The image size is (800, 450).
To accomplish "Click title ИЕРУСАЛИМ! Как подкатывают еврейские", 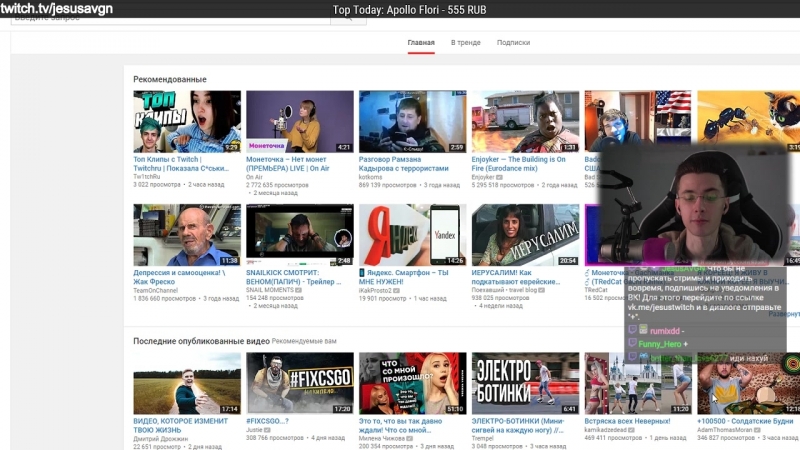I will pyautogui.click(x=516, y=277).
